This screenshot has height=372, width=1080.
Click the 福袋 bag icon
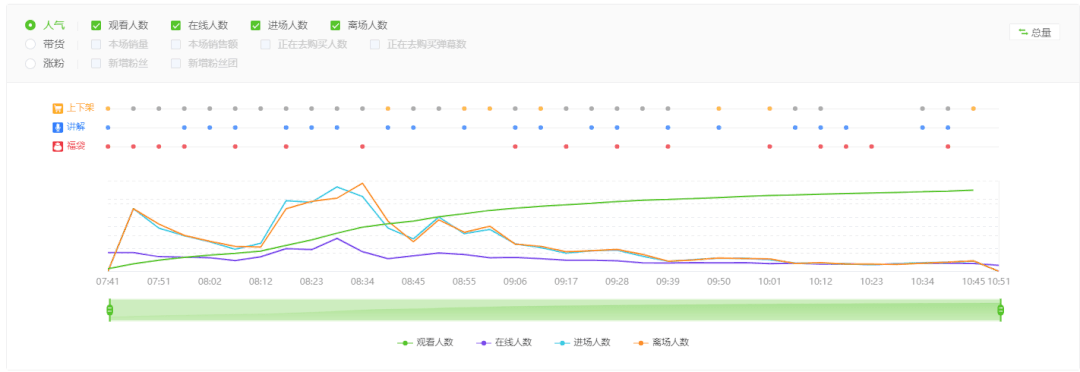tap(58, 146)
